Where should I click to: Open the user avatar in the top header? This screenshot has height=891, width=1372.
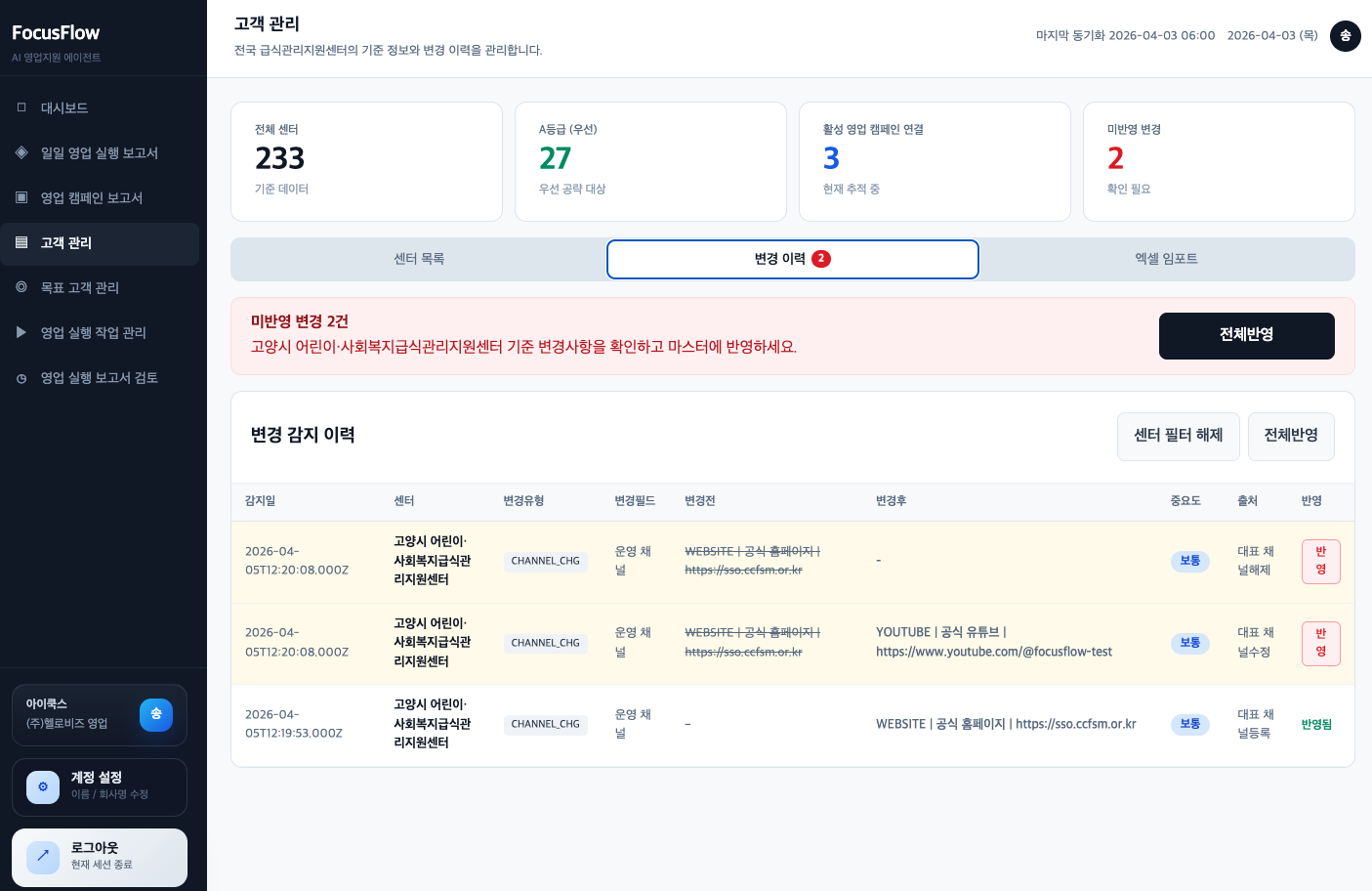point(1345,36)
